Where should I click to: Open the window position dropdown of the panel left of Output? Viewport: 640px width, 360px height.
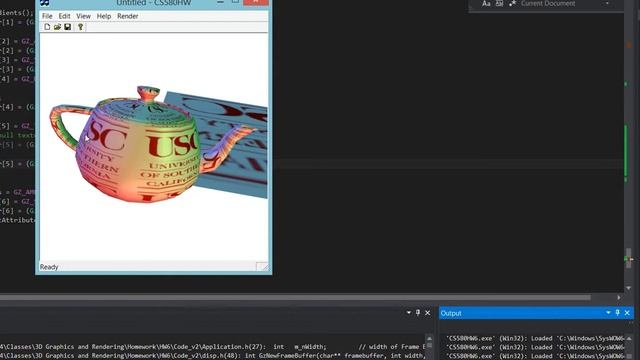coord(409,313)
